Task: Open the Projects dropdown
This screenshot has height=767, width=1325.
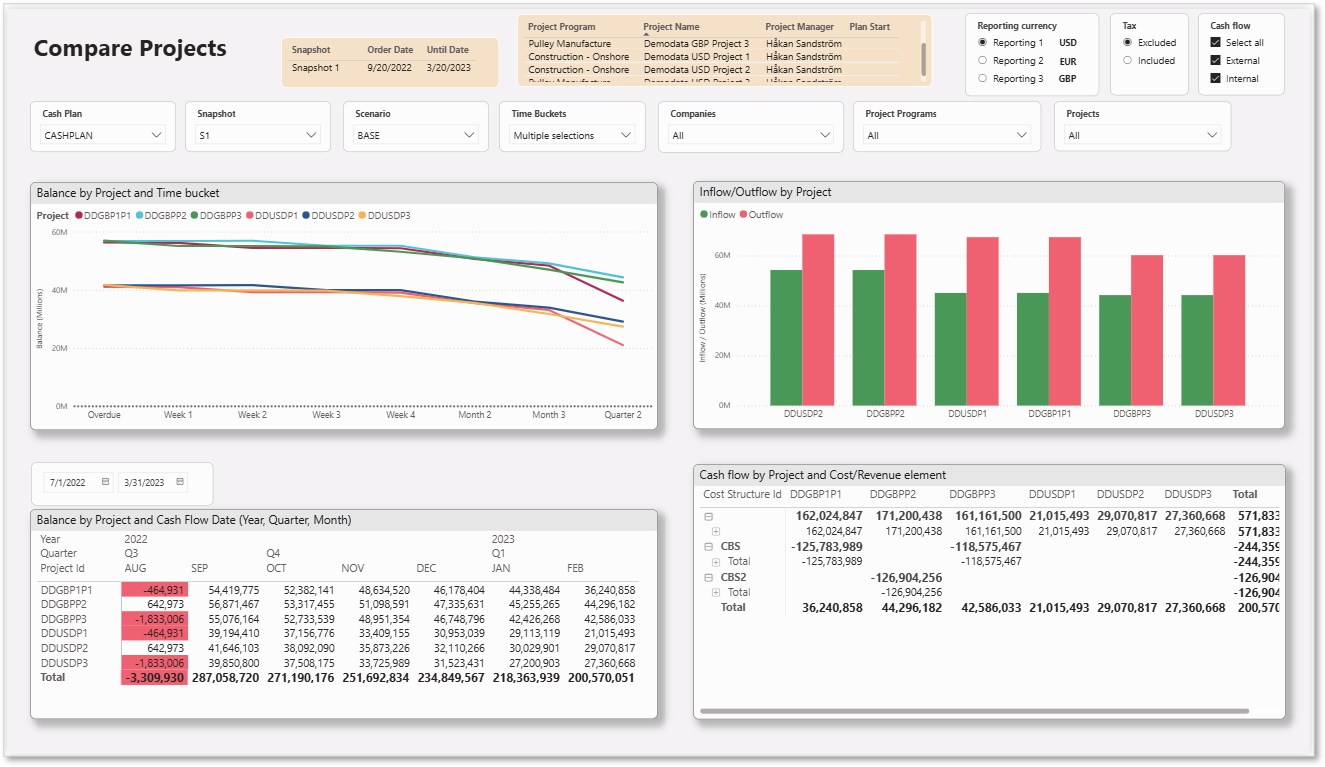Action: 1143,135
